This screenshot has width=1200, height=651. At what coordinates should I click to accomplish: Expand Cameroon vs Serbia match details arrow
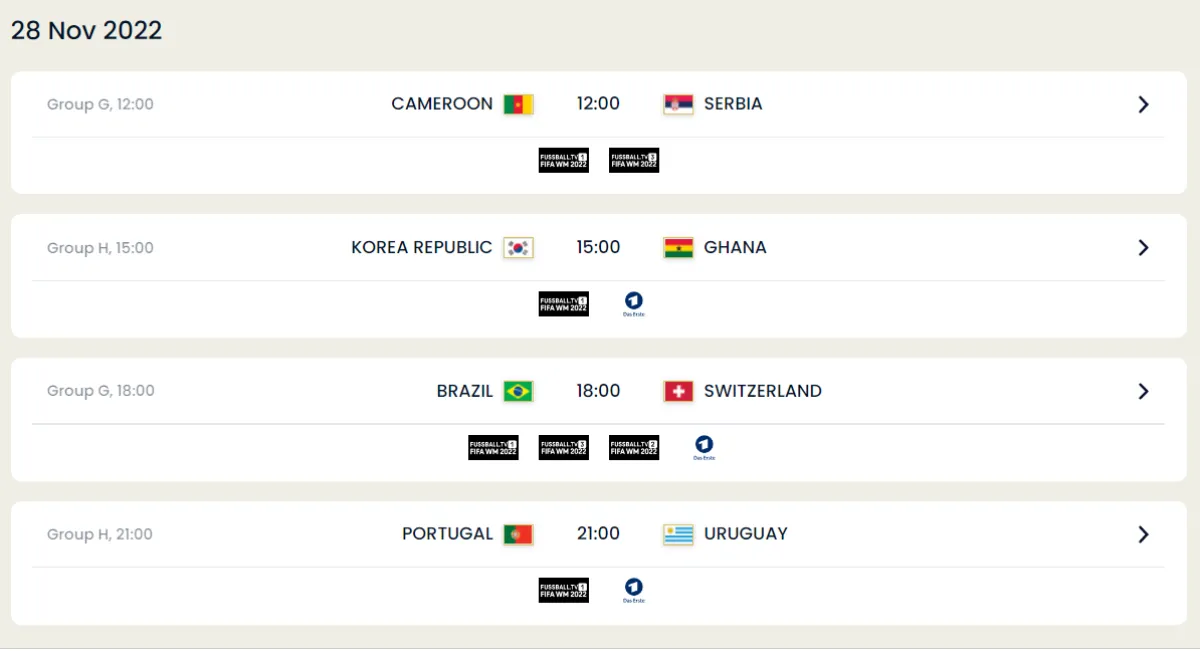[1143, 104]
